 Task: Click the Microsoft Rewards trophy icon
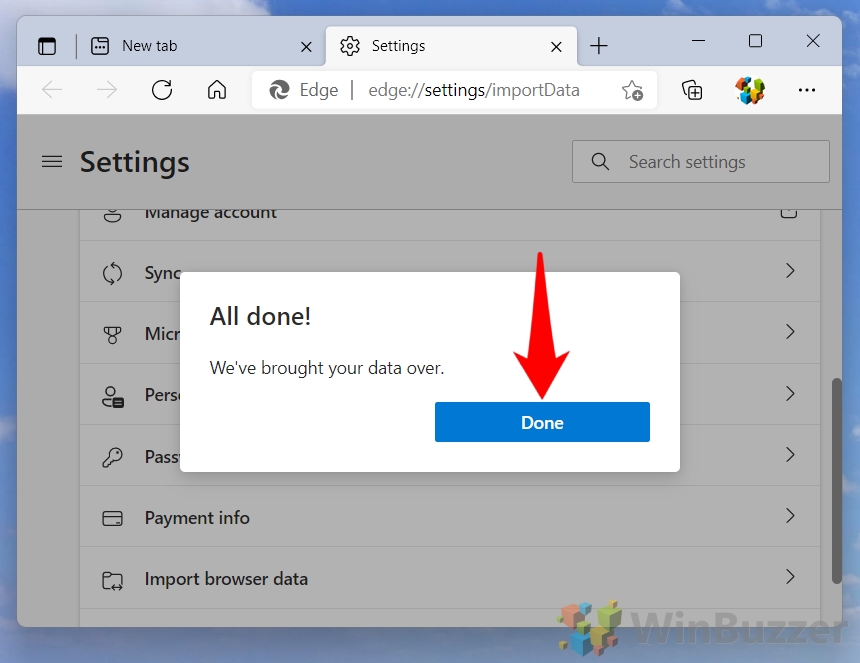112,334
